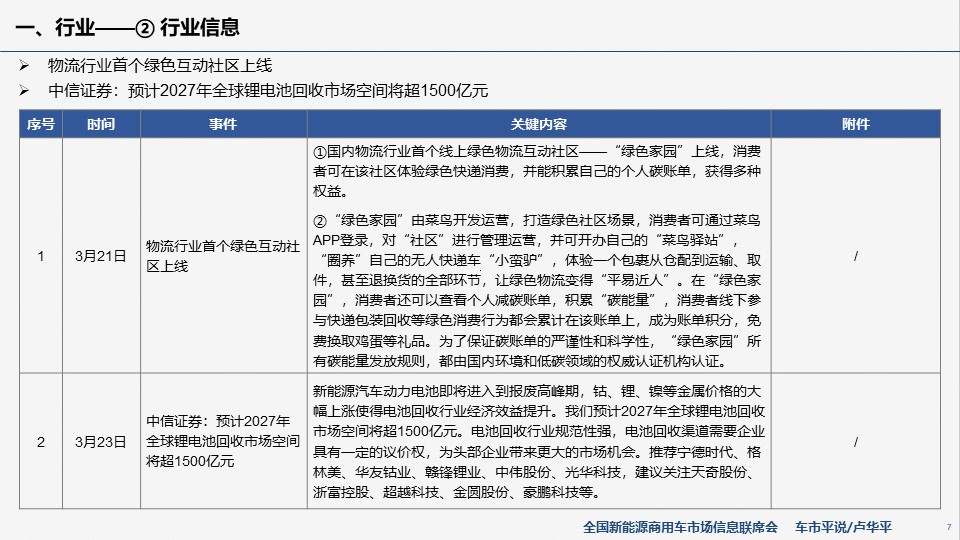Click footer text 全国新能源商用车市场信息联席会
960x540 pixels.
(x=680, y=527)
